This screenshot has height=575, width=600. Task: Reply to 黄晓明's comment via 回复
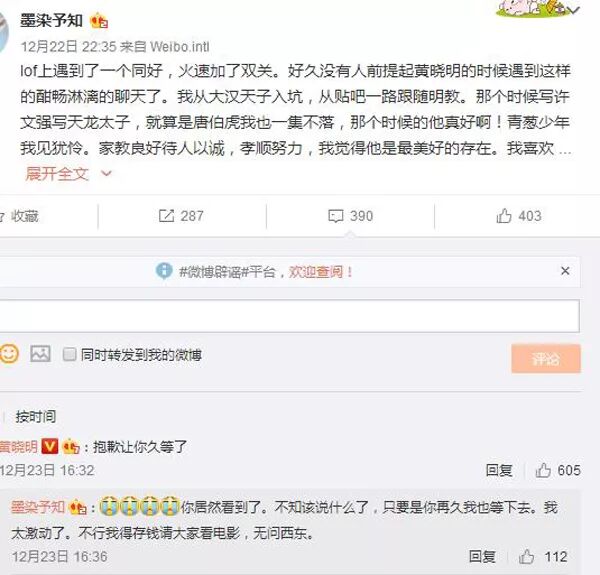pyautogui.click(x=499, y=470)
